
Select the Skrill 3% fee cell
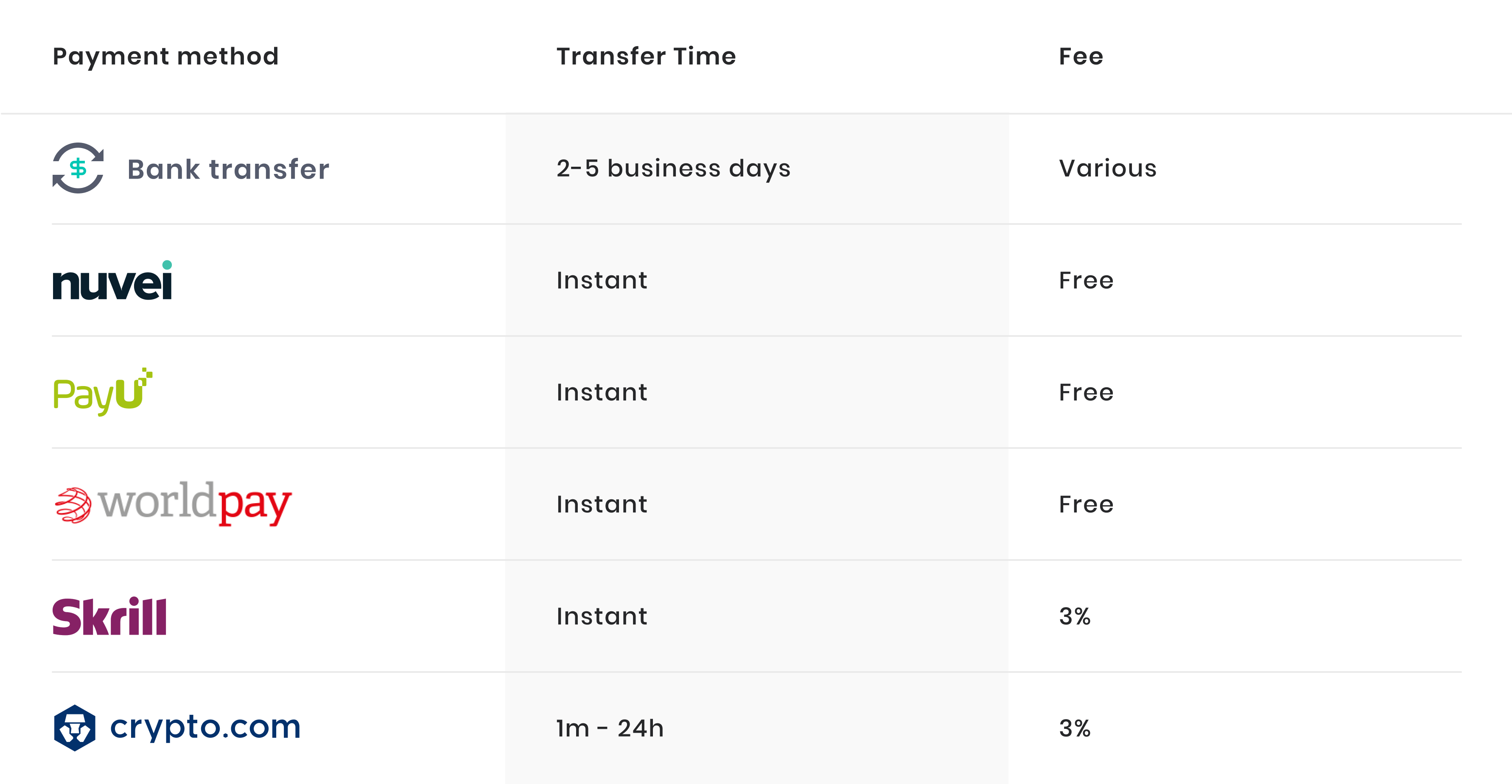coord(1075,616)
